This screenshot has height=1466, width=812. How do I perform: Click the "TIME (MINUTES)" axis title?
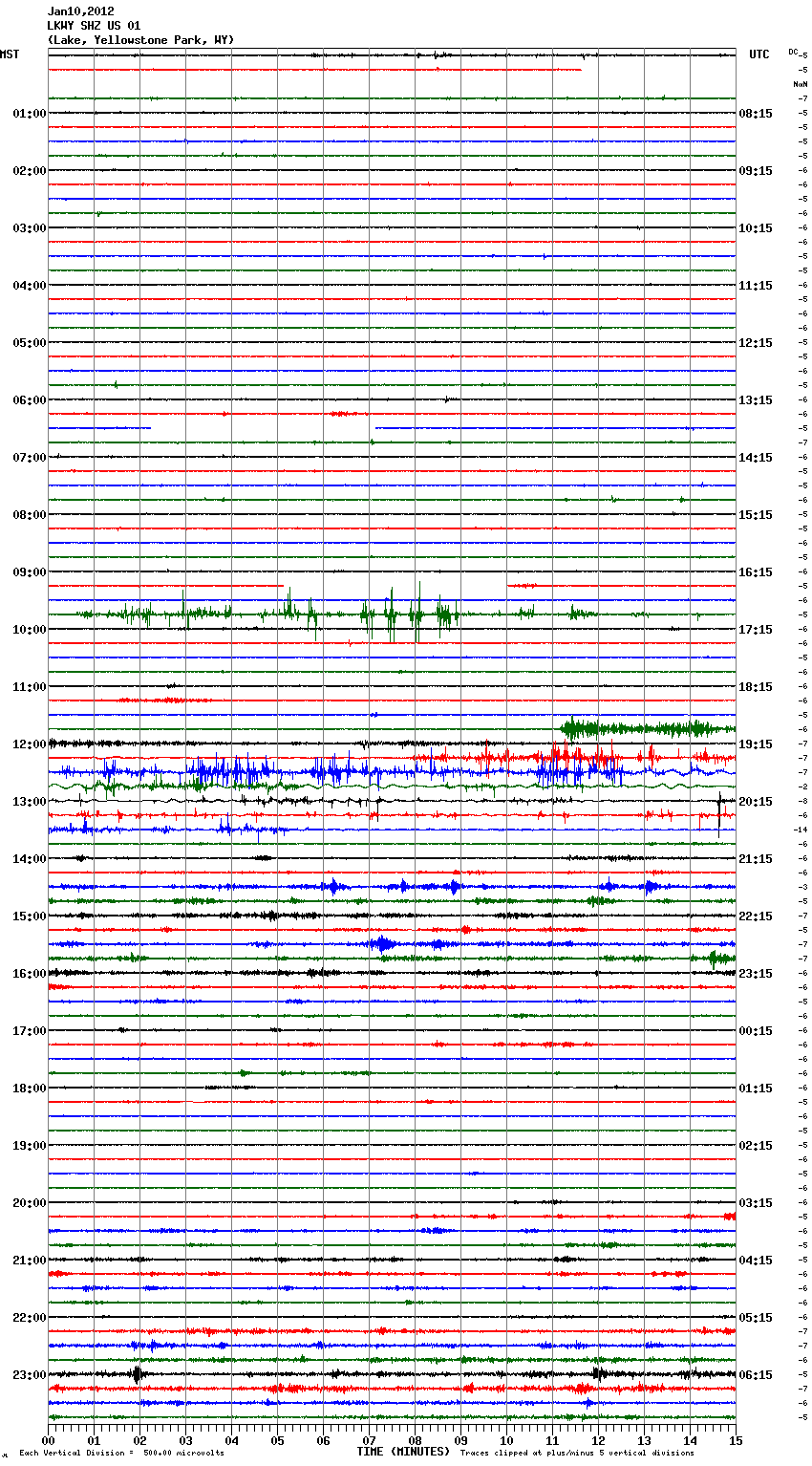tap(403, 1452)
